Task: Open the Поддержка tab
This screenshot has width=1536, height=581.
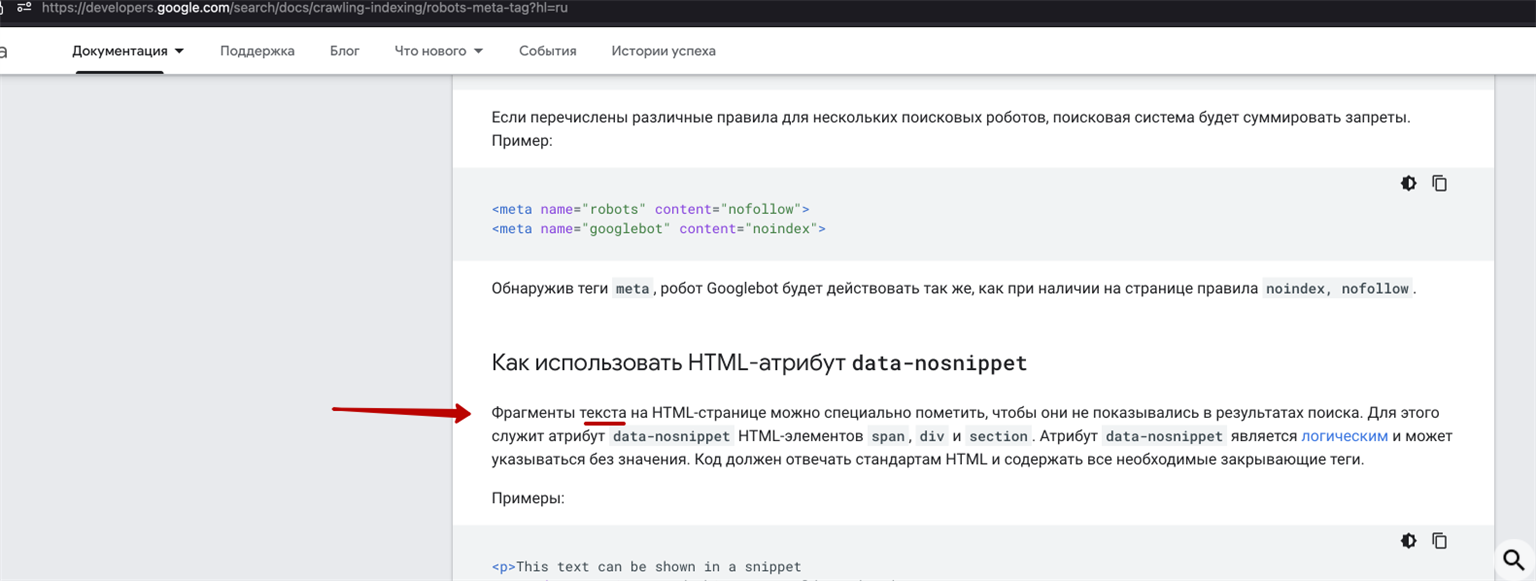Action: point(257,51)
